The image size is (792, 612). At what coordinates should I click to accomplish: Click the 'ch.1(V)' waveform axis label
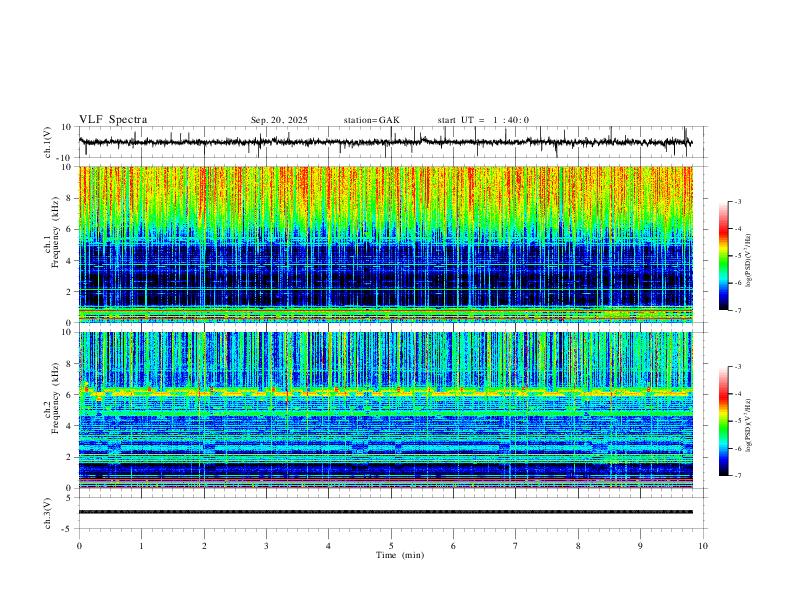click(x=48, y=142)
